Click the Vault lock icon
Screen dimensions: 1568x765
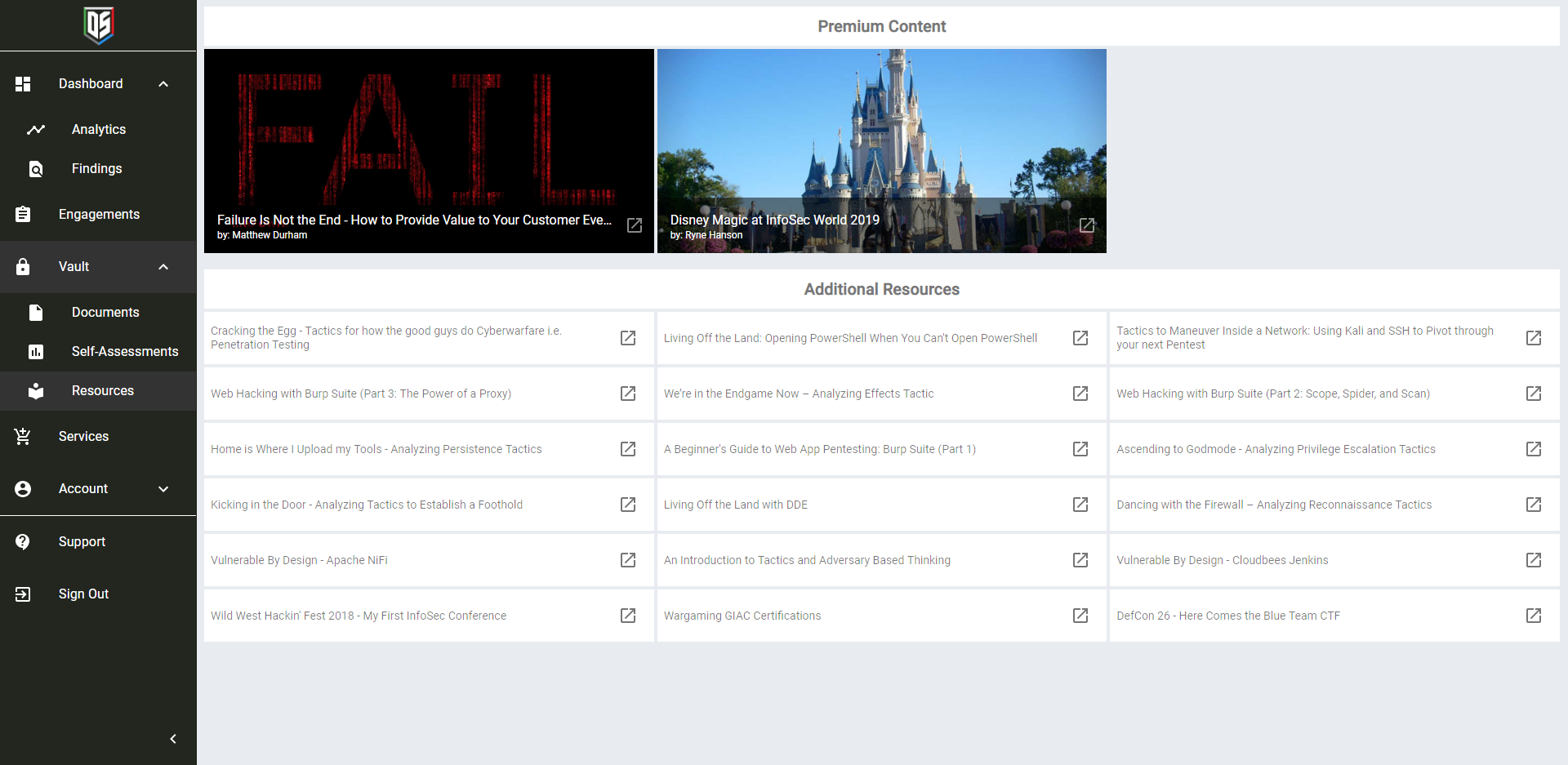[x=23, y=267]
